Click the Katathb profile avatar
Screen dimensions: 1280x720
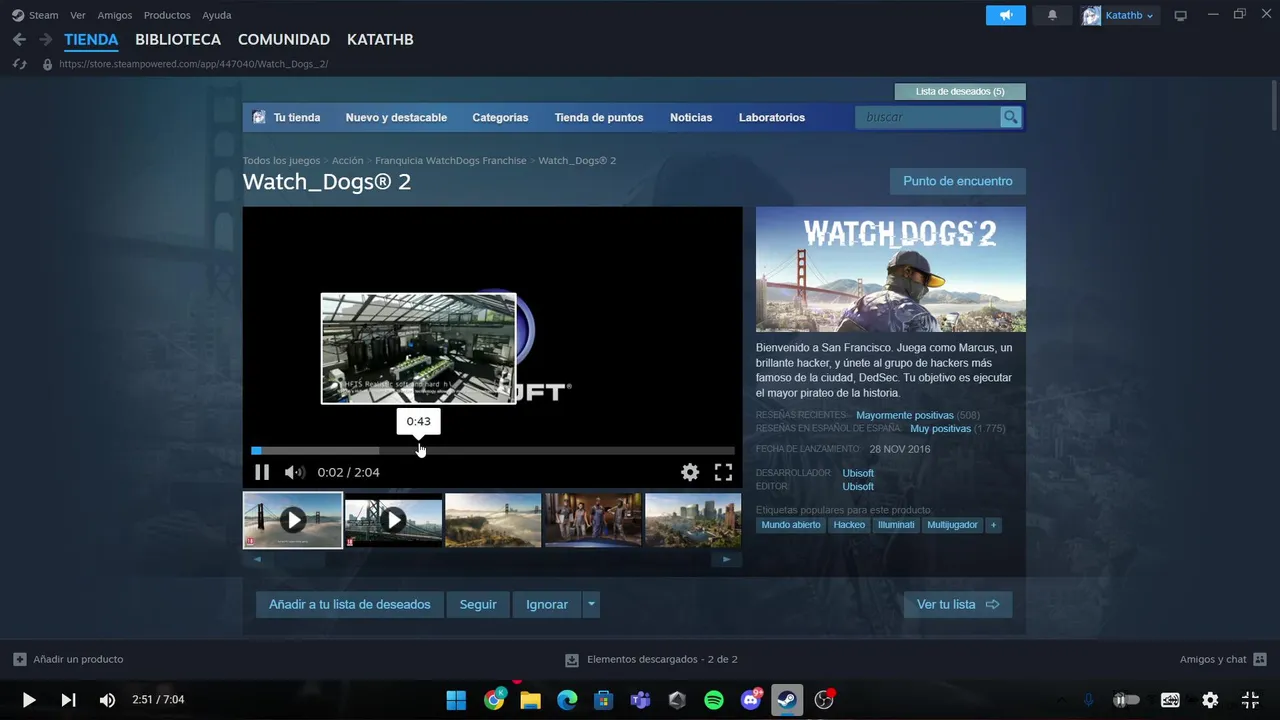tap(1092, 15)
